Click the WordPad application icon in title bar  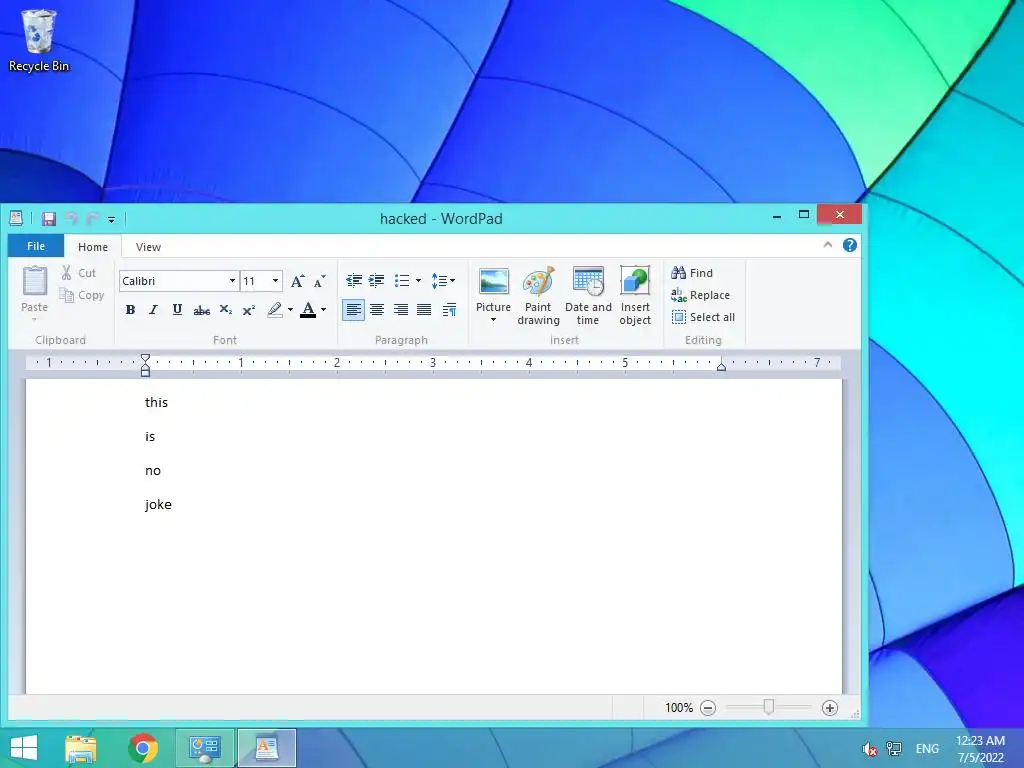point(16,219)
